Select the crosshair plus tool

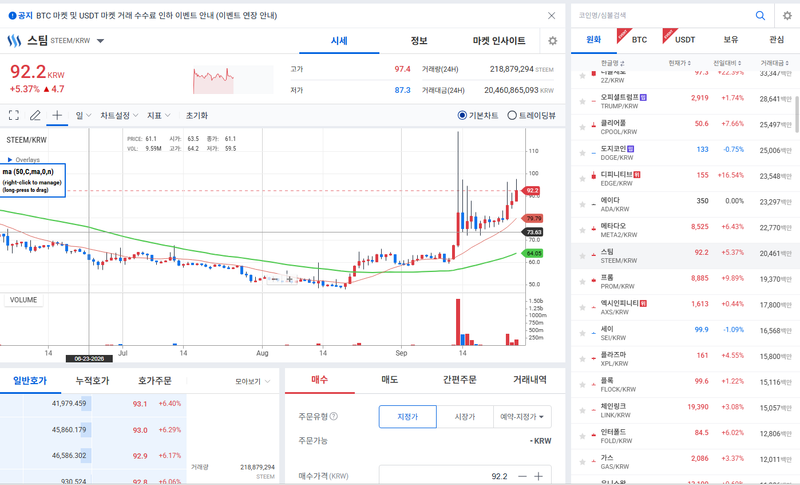coord(57,115)
